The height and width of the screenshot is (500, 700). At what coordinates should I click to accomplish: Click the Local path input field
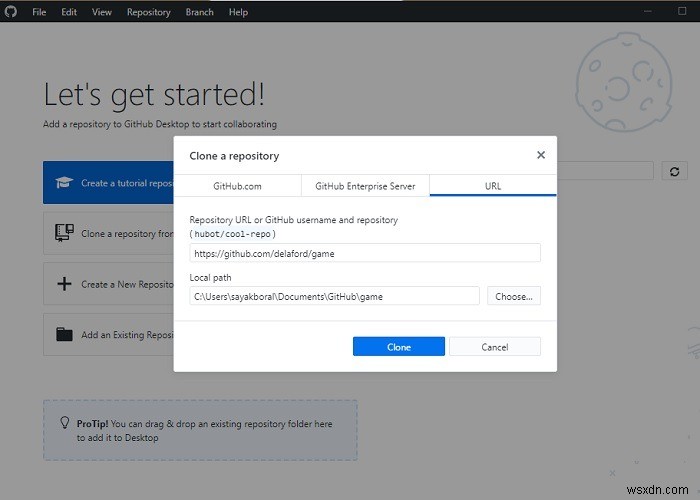pyautogui.click(x=334, y=296)
